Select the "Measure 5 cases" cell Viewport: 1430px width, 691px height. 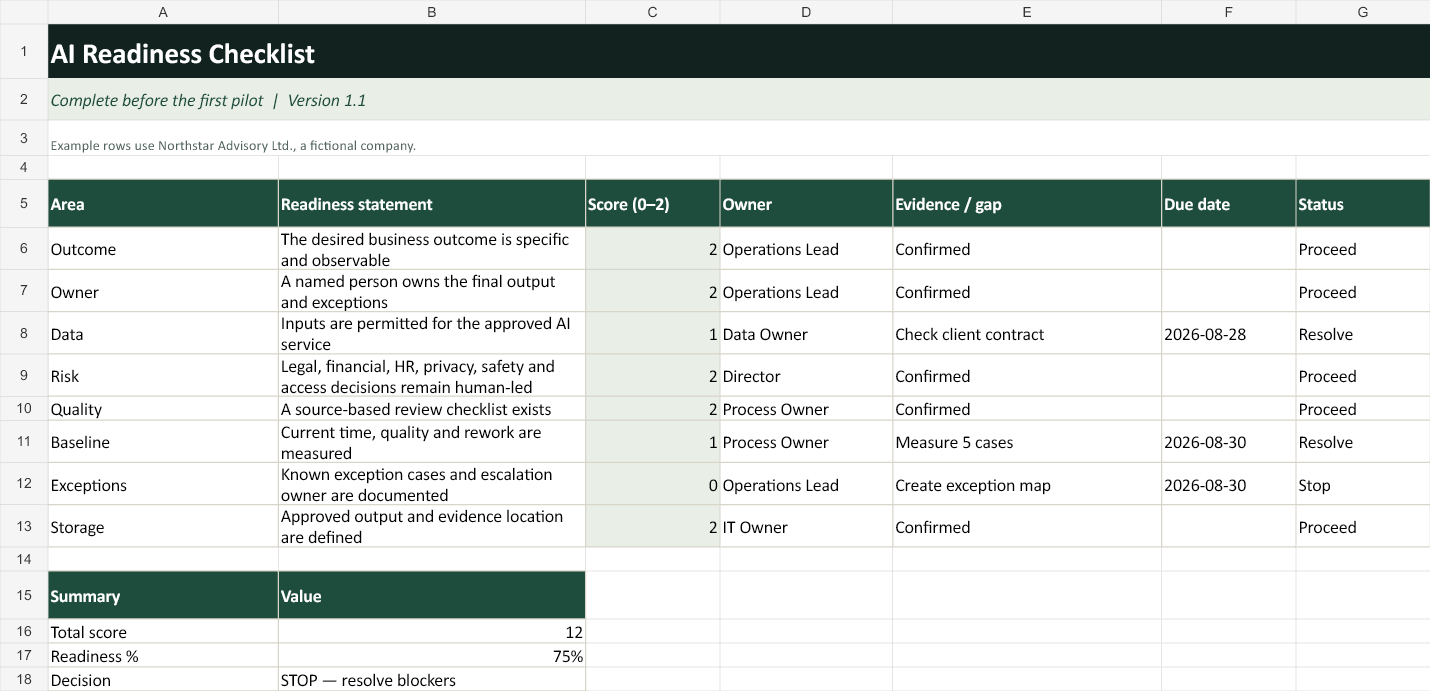coord(1027,442)
